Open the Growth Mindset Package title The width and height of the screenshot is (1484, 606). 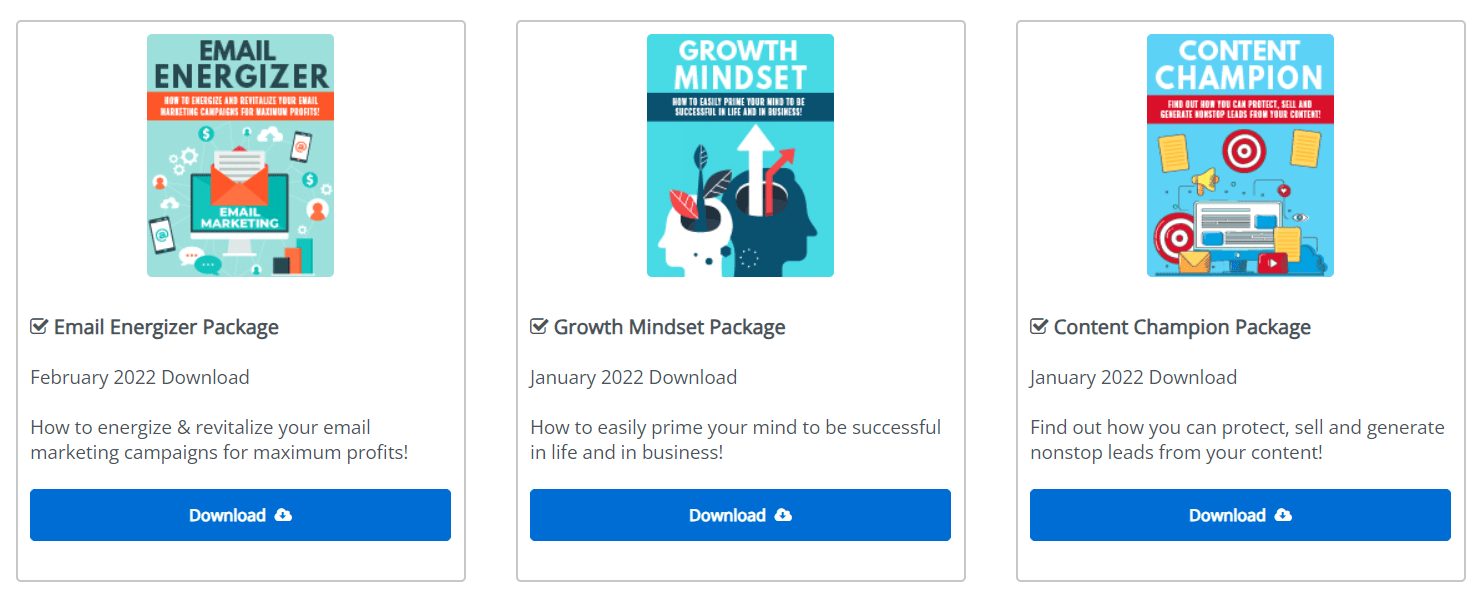(x=670, y=327)
